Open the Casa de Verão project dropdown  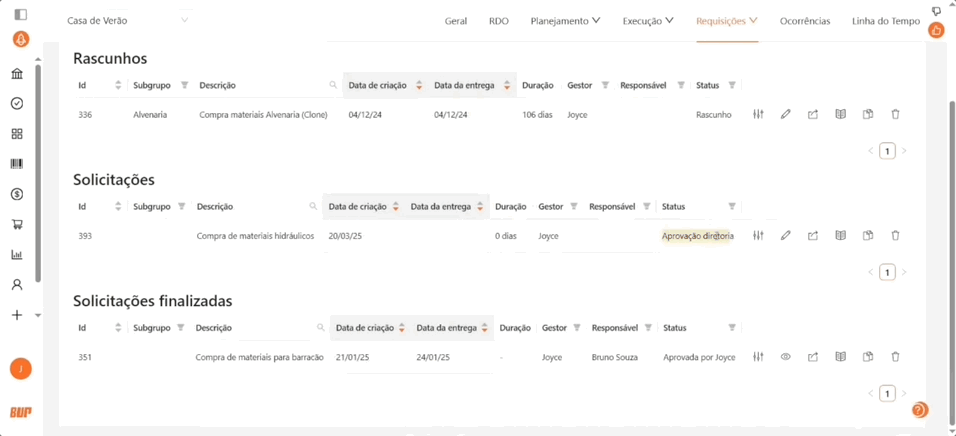(127, 21)
